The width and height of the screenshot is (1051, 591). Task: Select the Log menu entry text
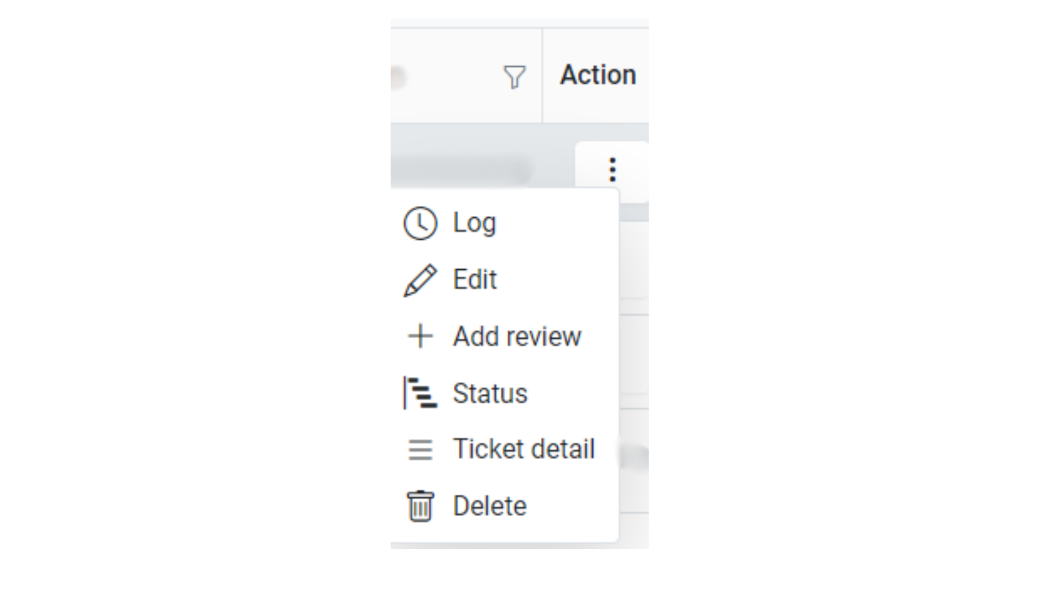coord(474,223)
